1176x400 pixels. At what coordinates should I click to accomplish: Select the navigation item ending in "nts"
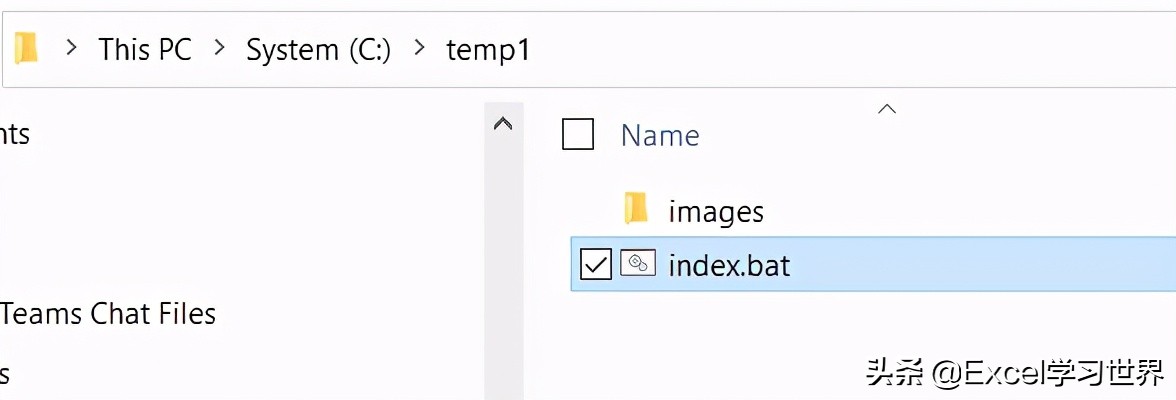pyautogui.click(x=15, y=134)
